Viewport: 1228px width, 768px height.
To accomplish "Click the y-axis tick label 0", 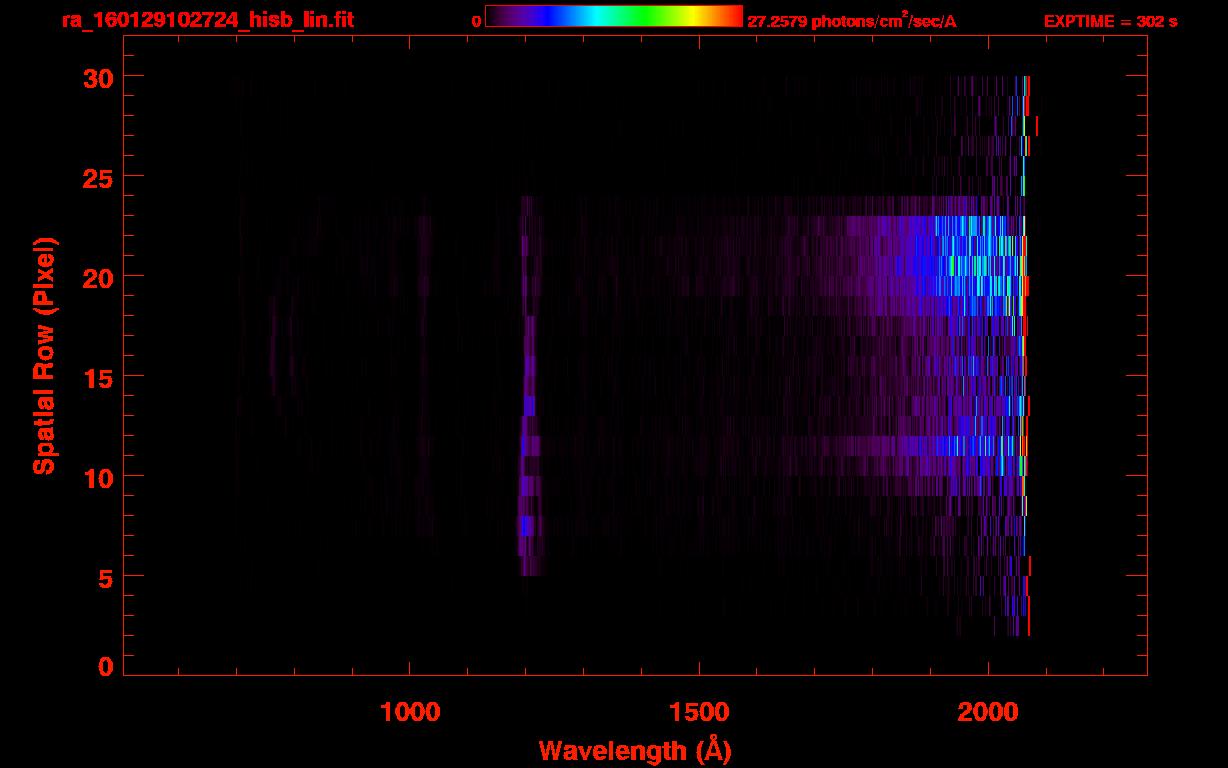I will point(107,666).
